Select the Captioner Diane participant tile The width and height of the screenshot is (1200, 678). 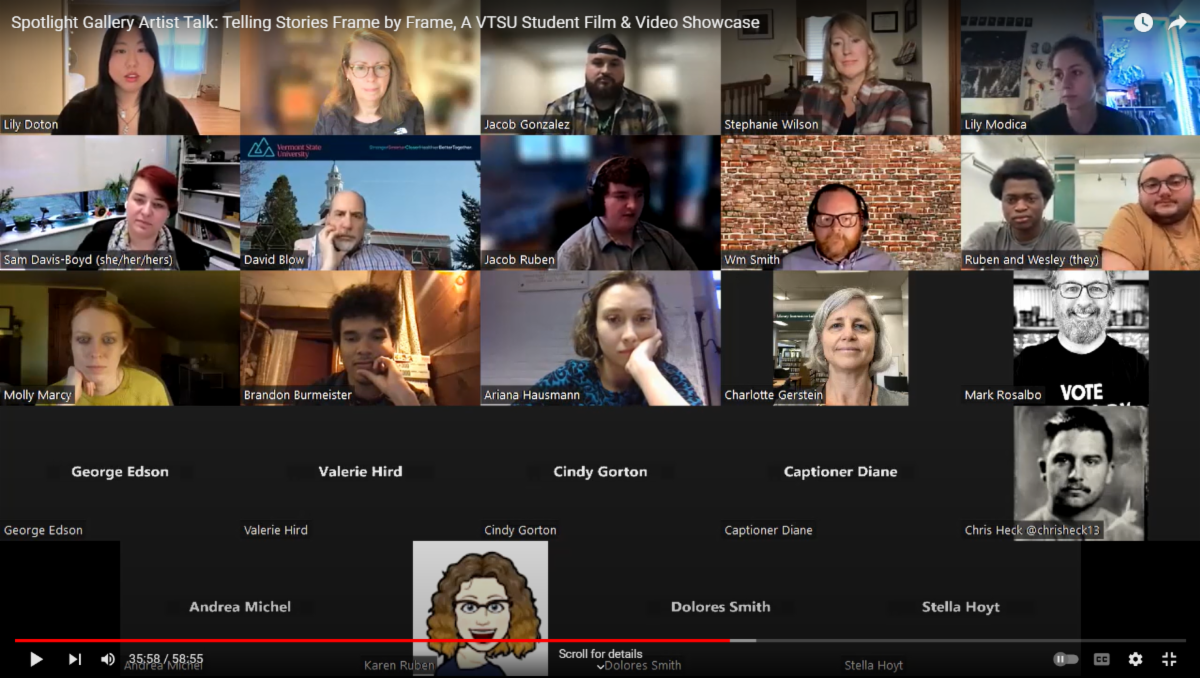tap(840, 472)
